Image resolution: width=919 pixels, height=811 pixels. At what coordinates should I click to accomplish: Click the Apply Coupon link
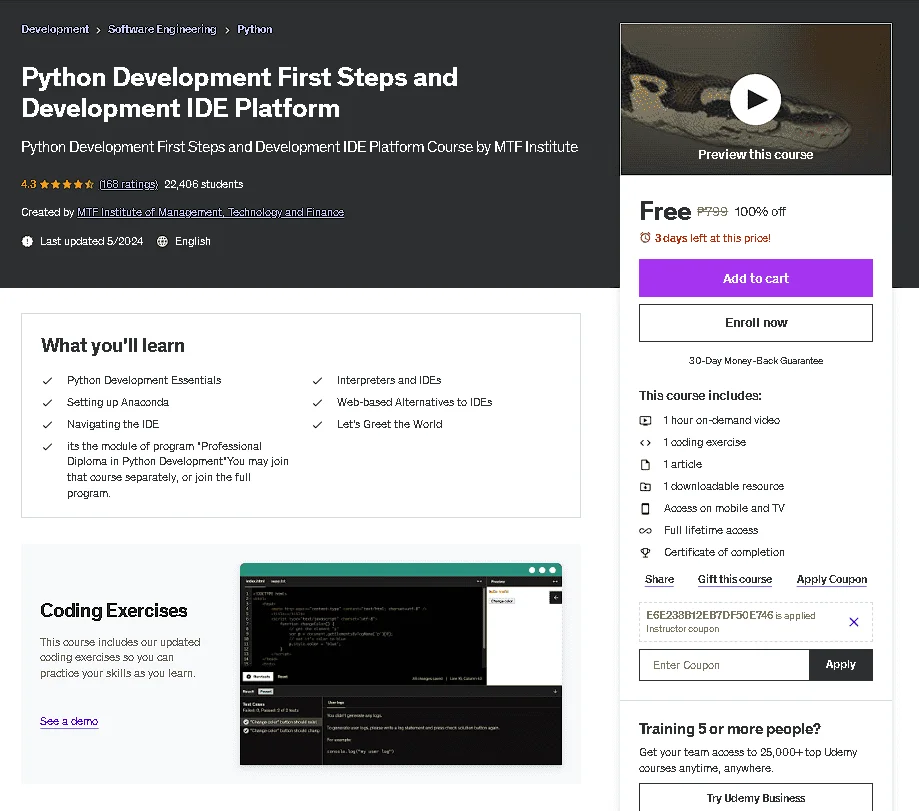(x=831, y=579)
